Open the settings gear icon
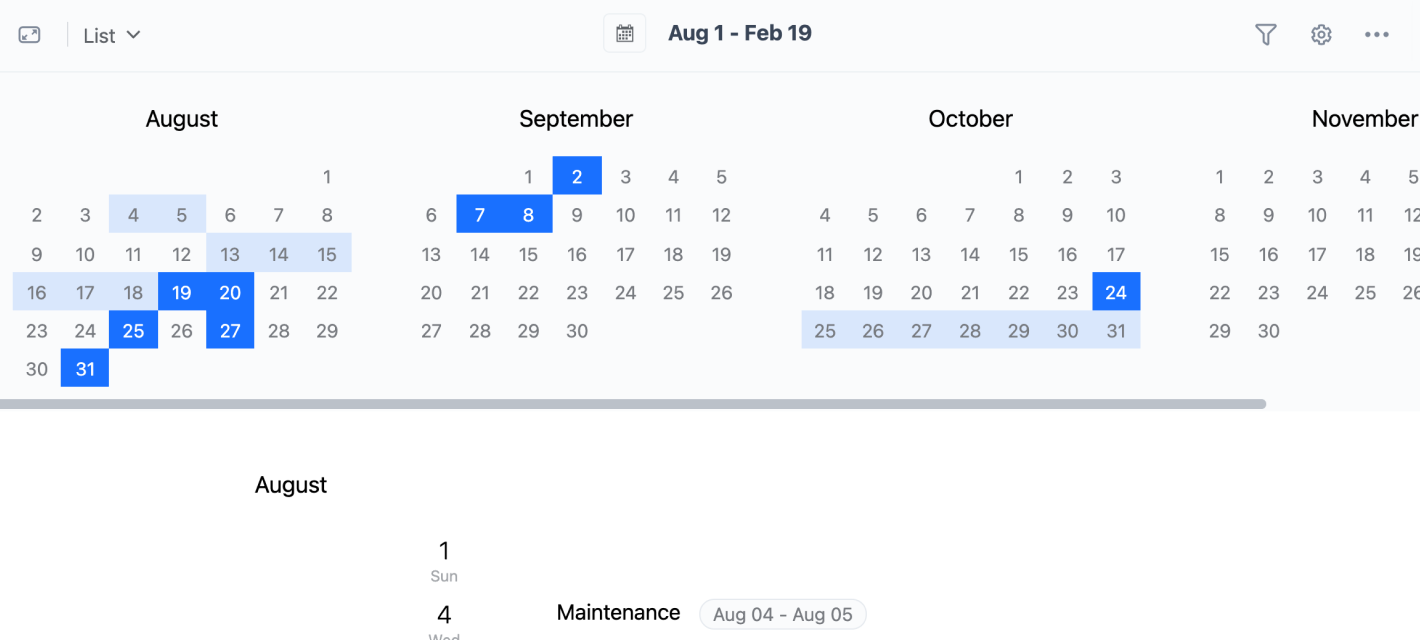This screenshot has width=1420, height=640. 1321,35
